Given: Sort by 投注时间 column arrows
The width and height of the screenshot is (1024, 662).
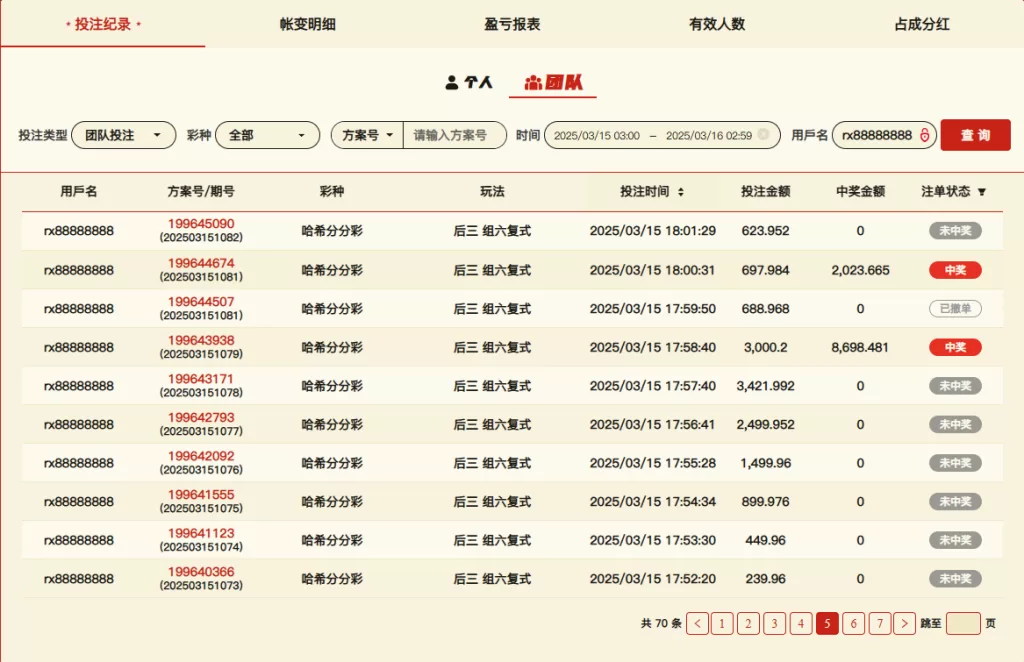Looking at the screenshot, I should click(x=680, y=192).
